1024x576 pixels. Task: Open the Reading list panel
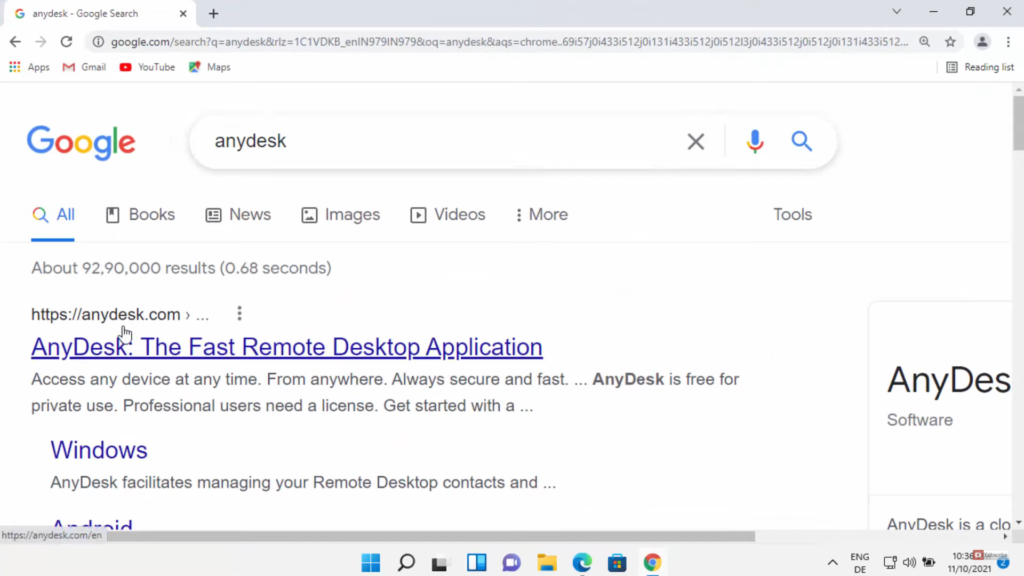click(980, 67)
